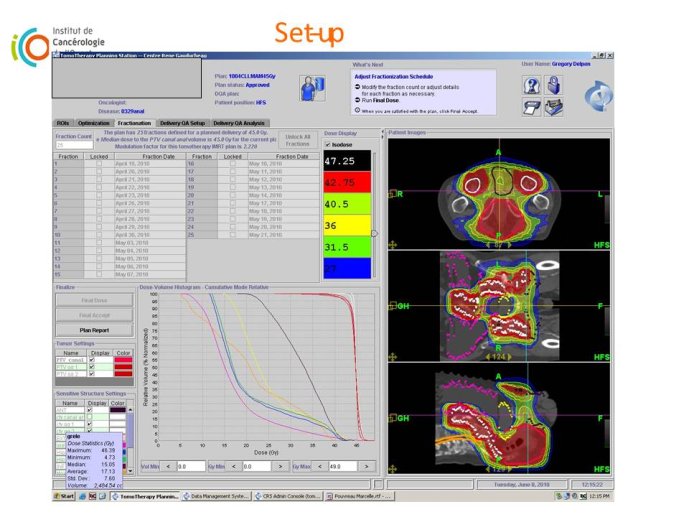Toggle the Isodose checkbox
689x517 pixels.
327,145
